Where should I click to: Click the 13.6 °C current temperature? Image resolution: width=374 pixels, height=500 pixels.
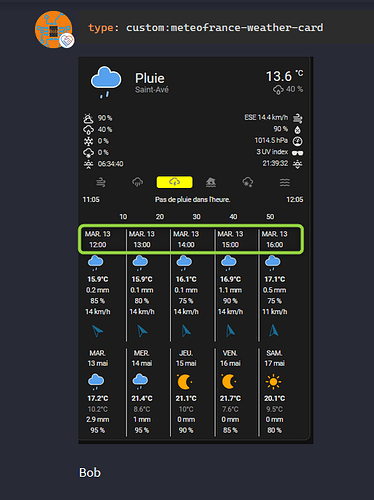tap(284, 76)
